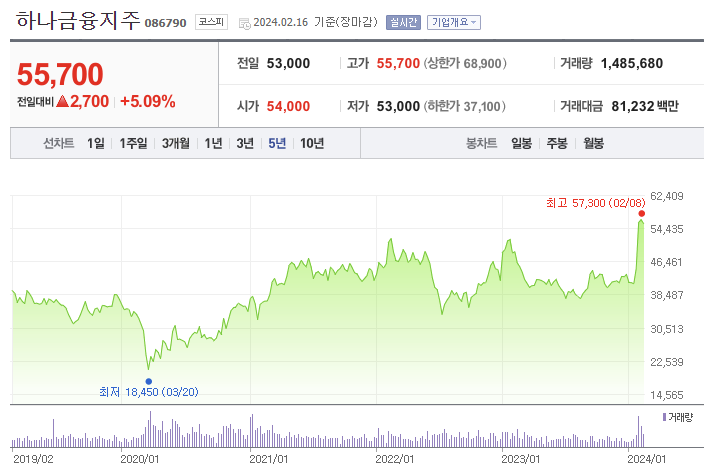Click the 저가 value 53,000
The height and width of the screenshot is (472, 704).
(398, 106)
